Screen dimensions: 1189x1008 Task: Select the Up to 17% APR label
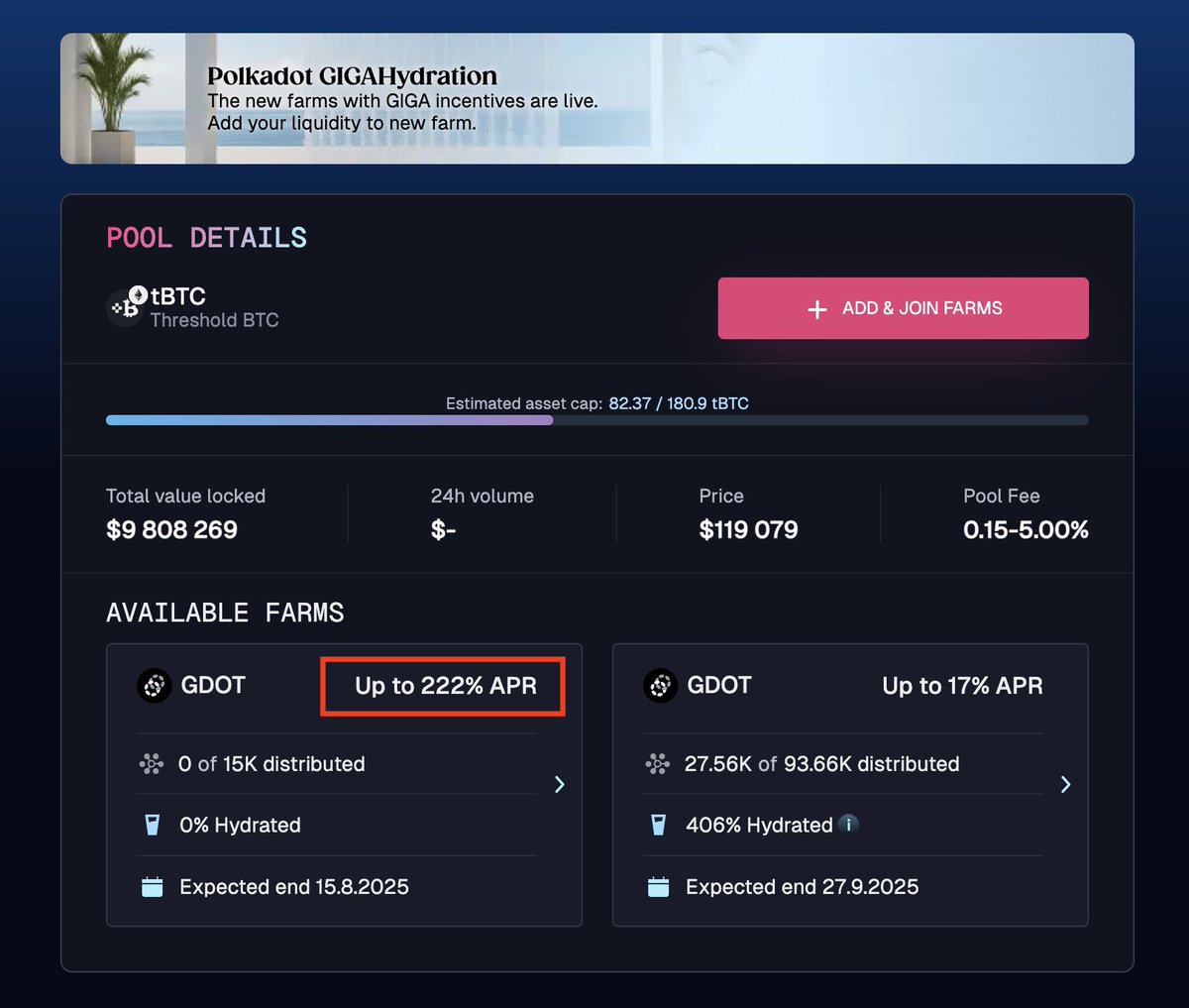coord(962,686)
